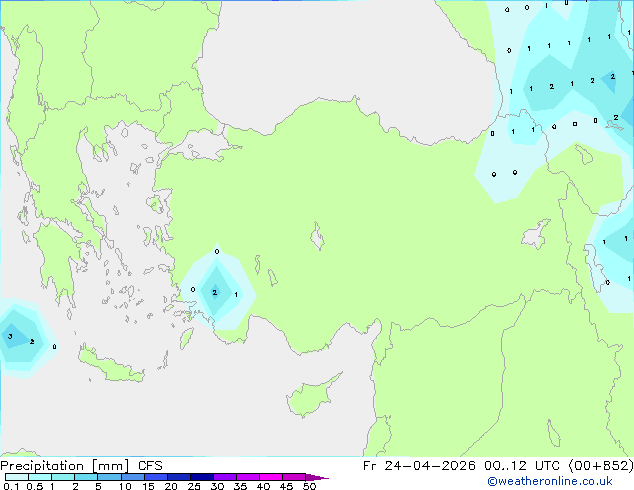Pick the palest 0.1–0.5 mm legend swatch
The width and height of the screenshot is (634, 490).
[x=17, y=477]
